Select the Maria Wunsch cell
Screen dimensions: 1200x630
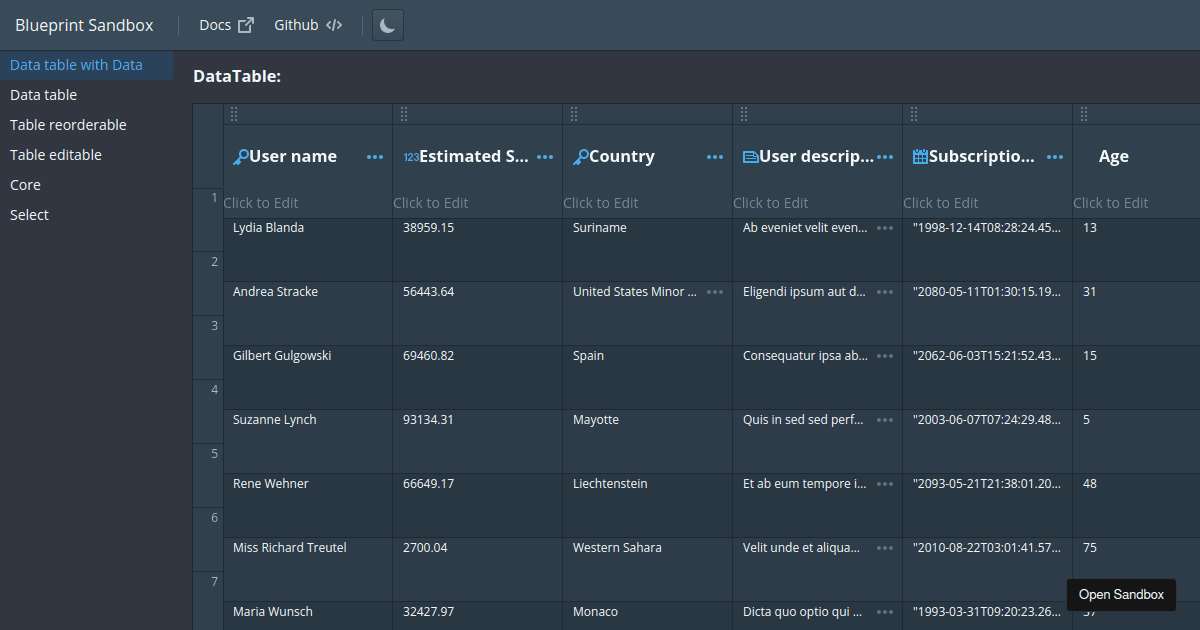tap(308, 616)
